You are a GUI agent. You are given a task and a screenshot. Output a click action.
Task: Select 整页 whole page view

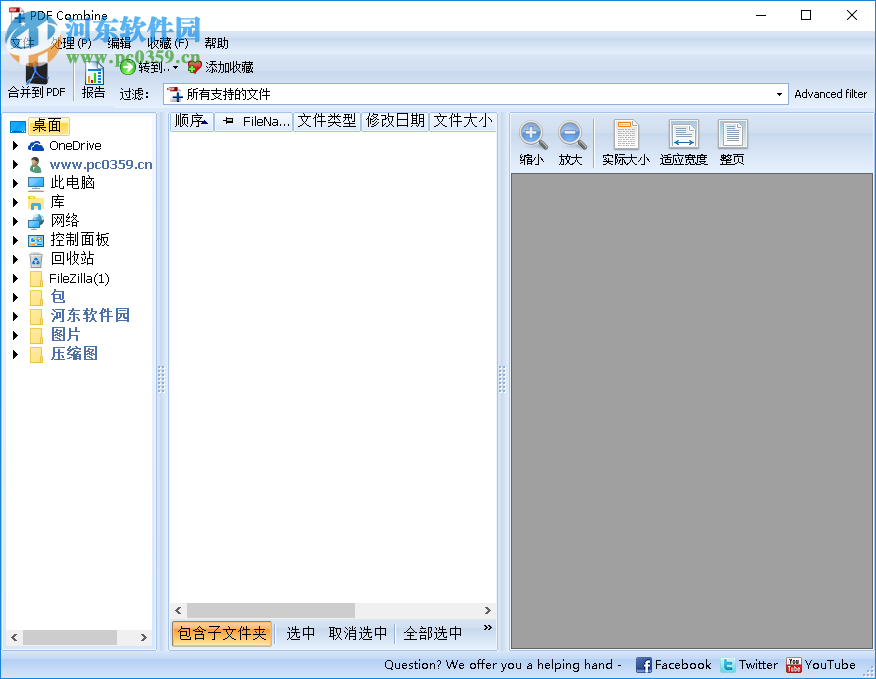732,140
